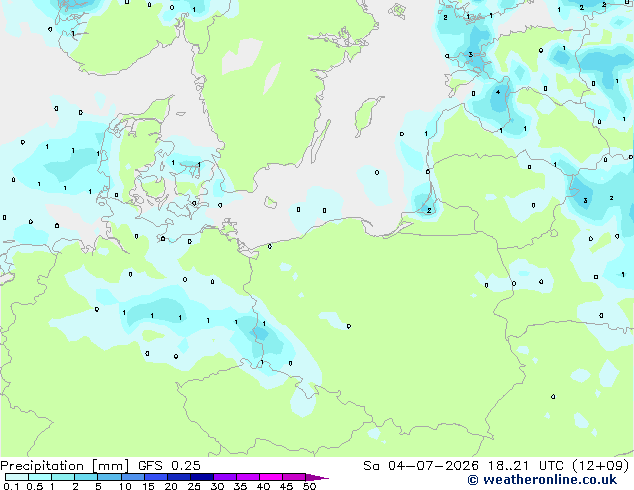Click the "GFS 0.25" model label
The height and width of the screenshot is (490, 634).
click(x=169, y=466)
